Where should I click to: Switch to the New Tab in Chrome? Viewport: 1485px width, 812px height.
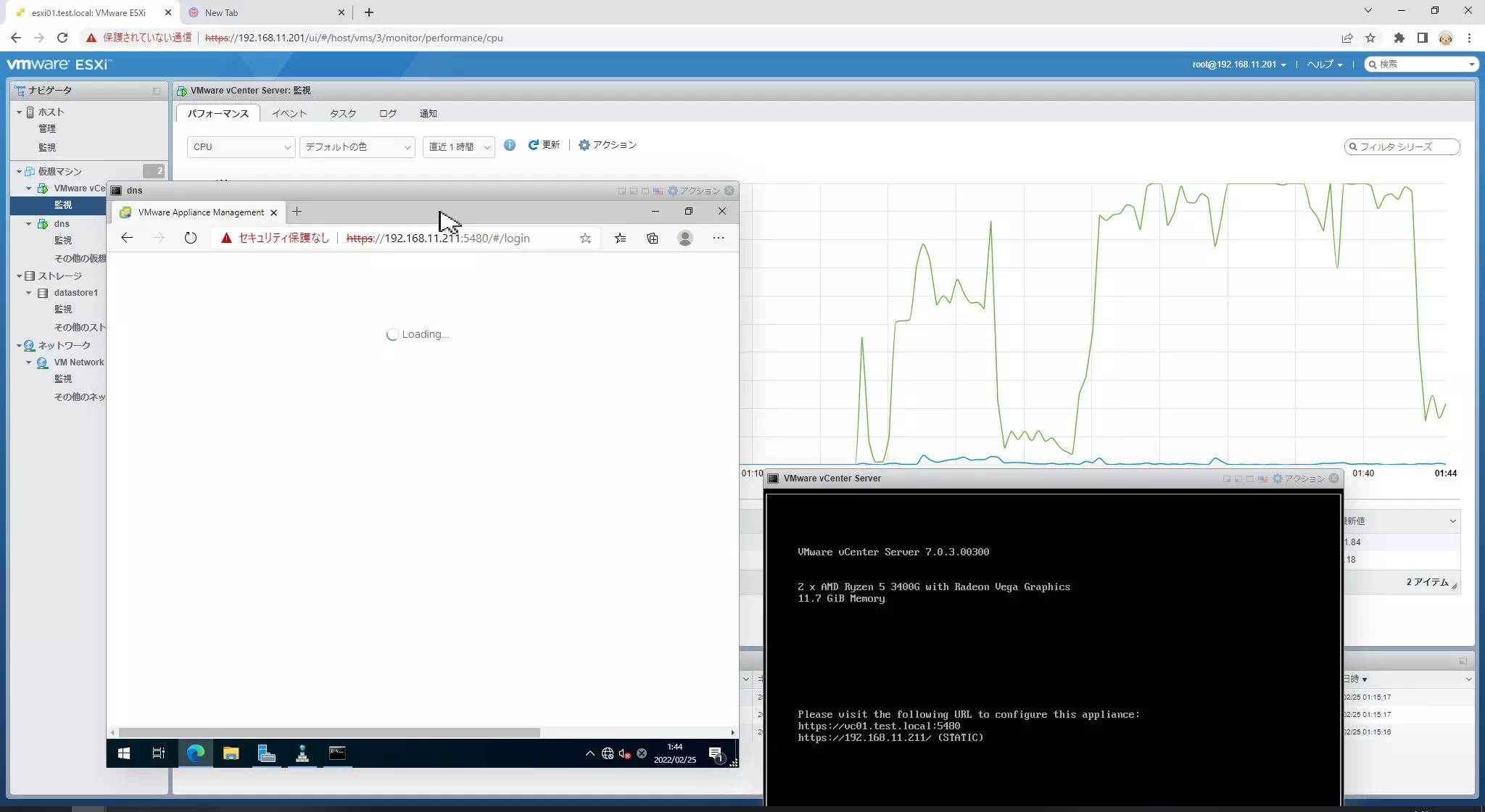pos(265,12)
